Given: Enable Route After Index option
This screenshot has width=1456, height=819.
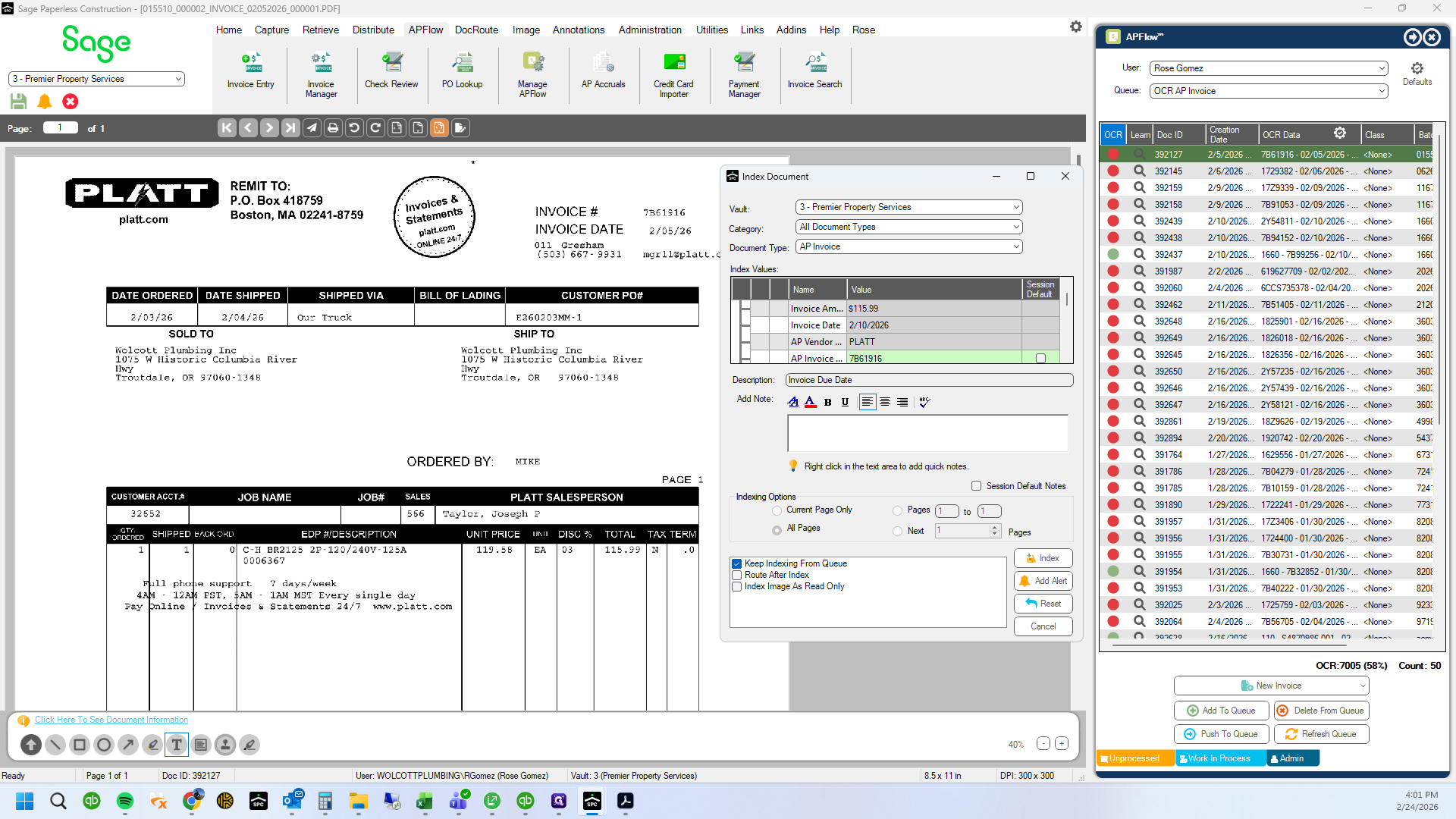Looking at the screenshot, I should point(736,575).
